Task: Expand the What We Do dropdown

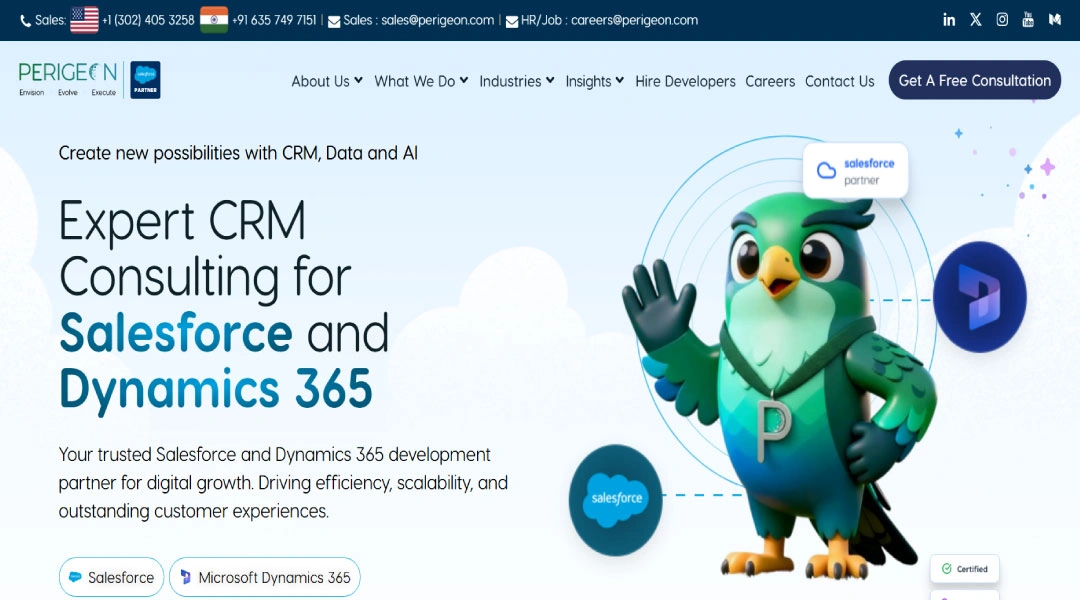Action: [x=421, y=81]
